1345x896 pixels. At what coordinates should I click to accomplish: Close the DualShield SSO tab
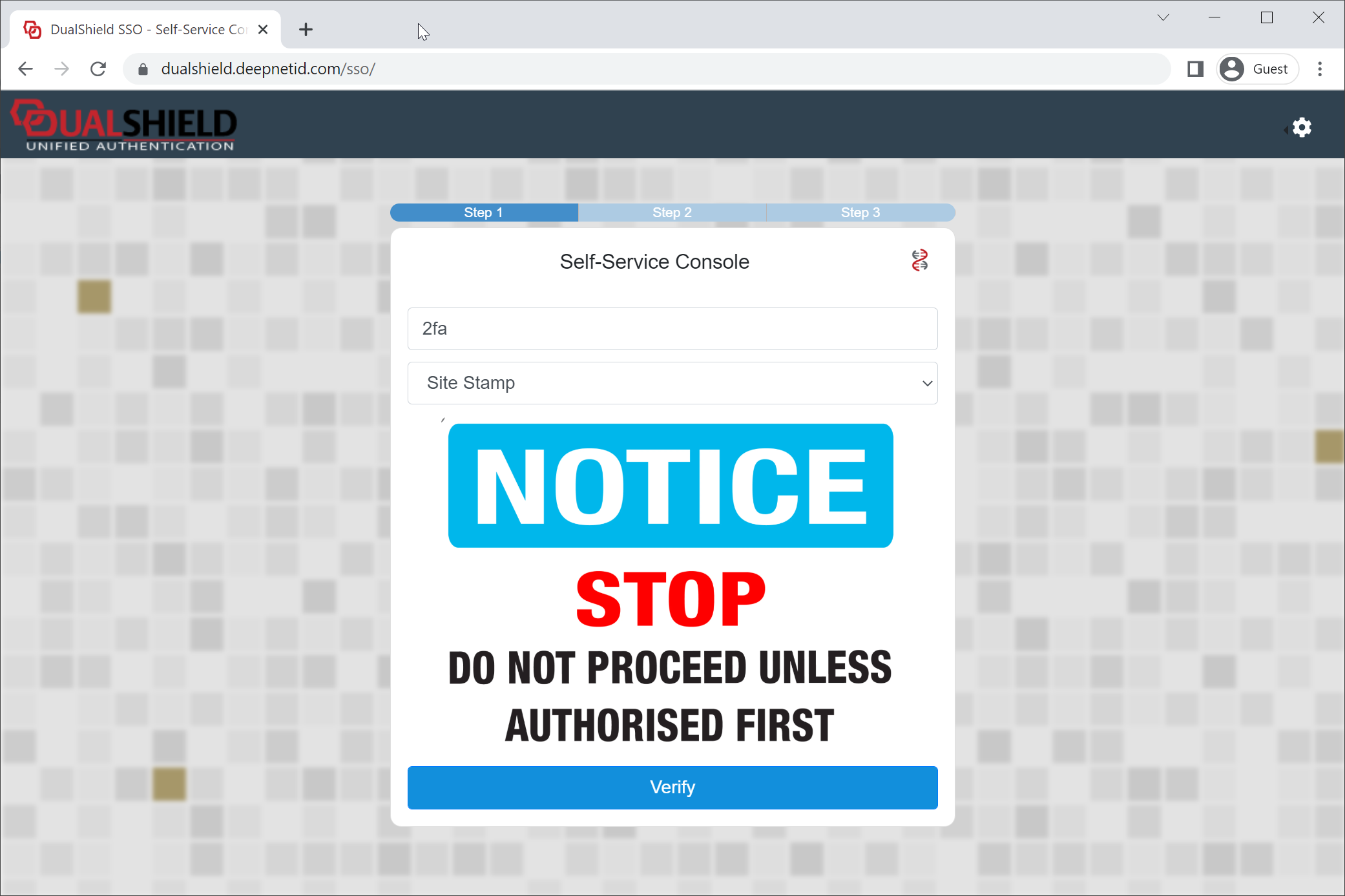click(x=263, y=30)
